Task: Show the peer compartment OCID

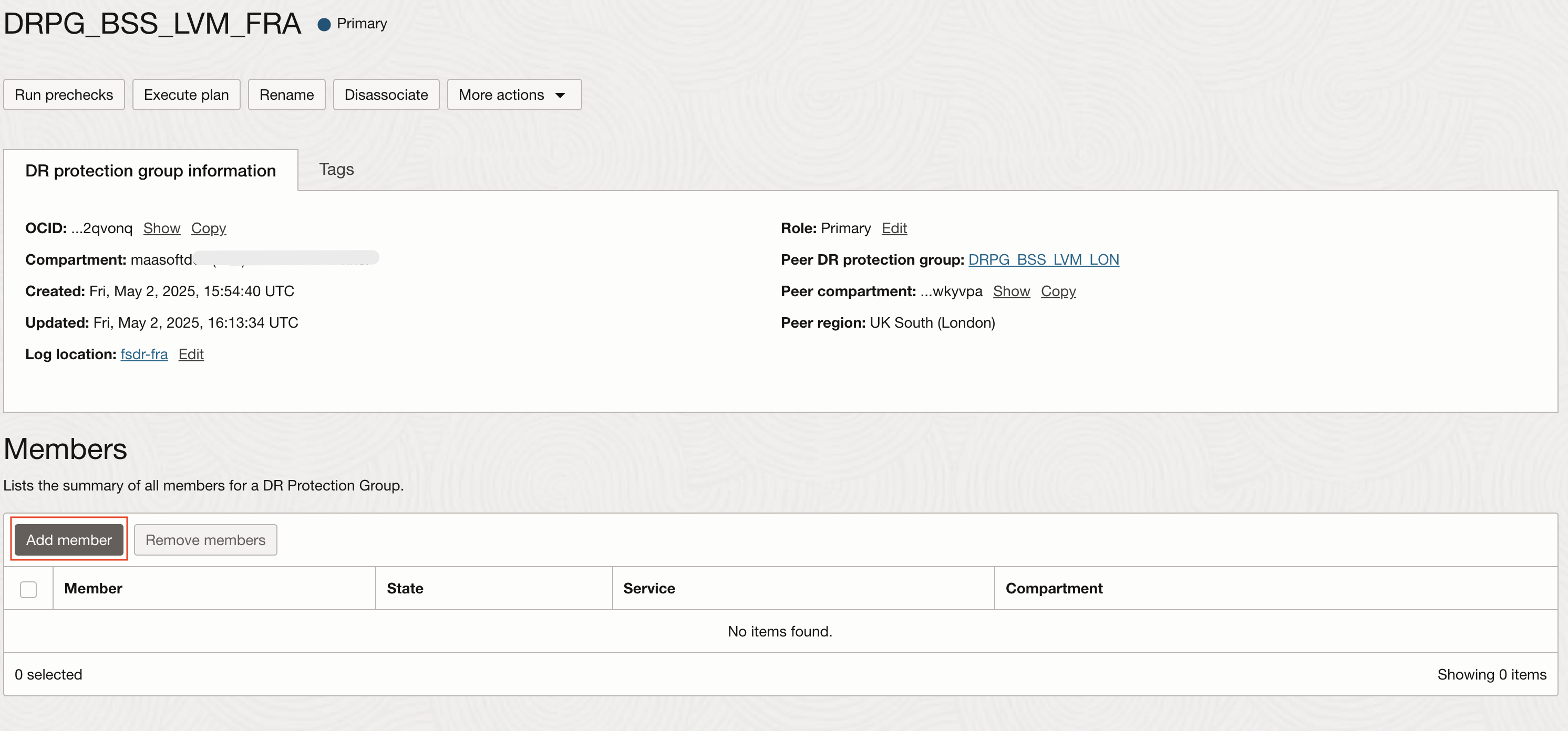Action: click(1011, 291)
